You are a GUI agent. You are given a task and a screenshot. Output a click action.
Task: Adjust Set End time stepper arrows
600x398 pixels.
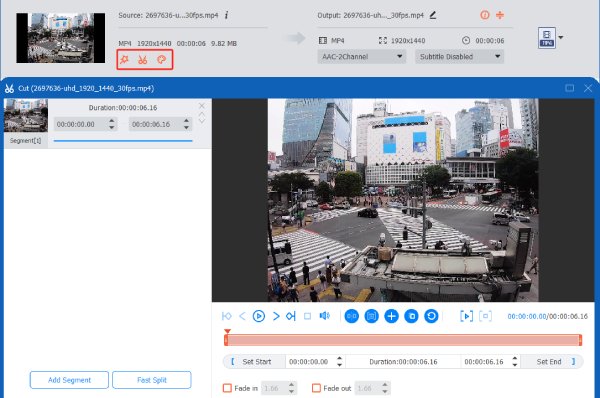515,362
